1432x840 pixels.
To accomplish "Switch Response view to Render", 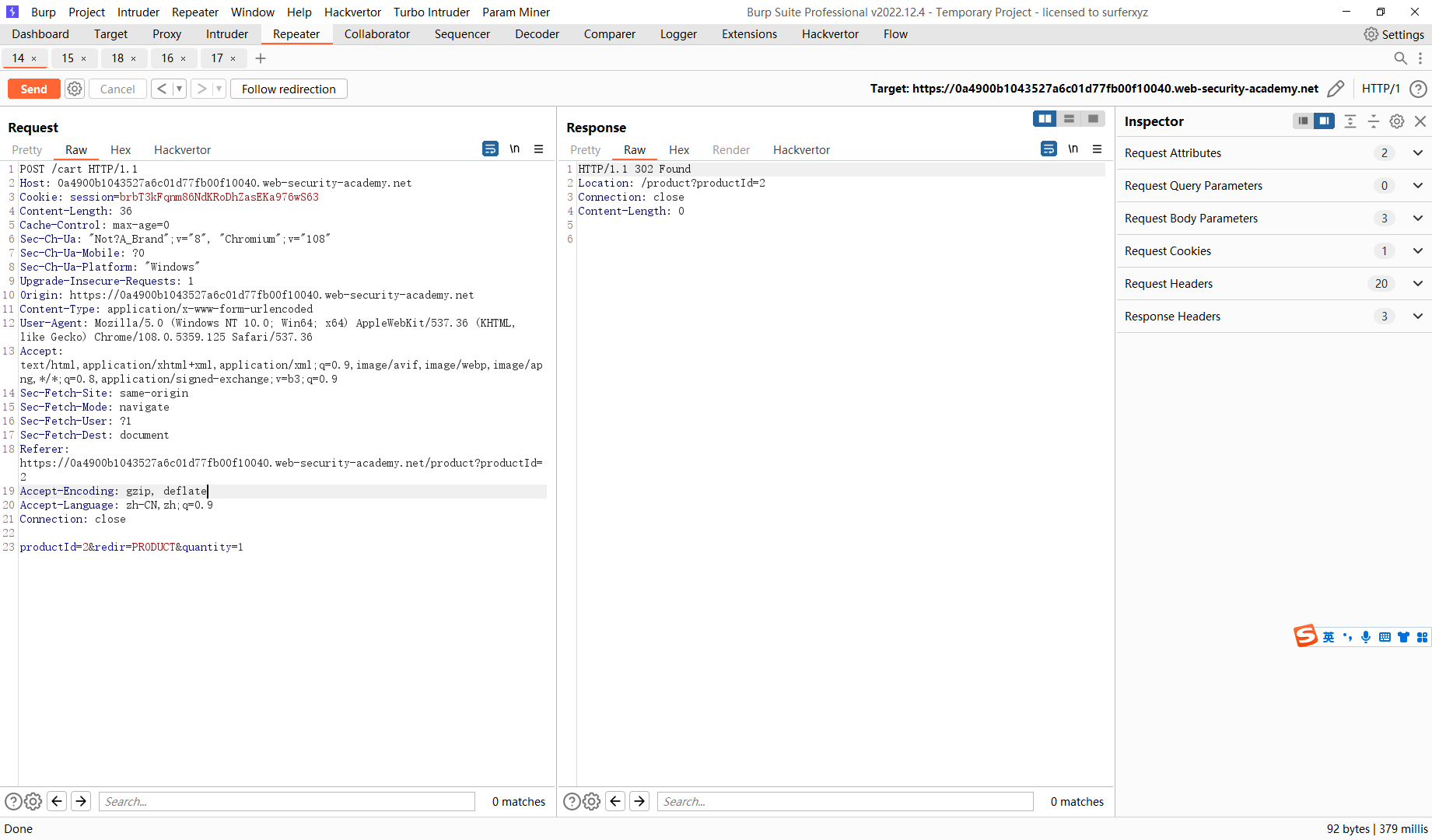I will click(730, 150).
